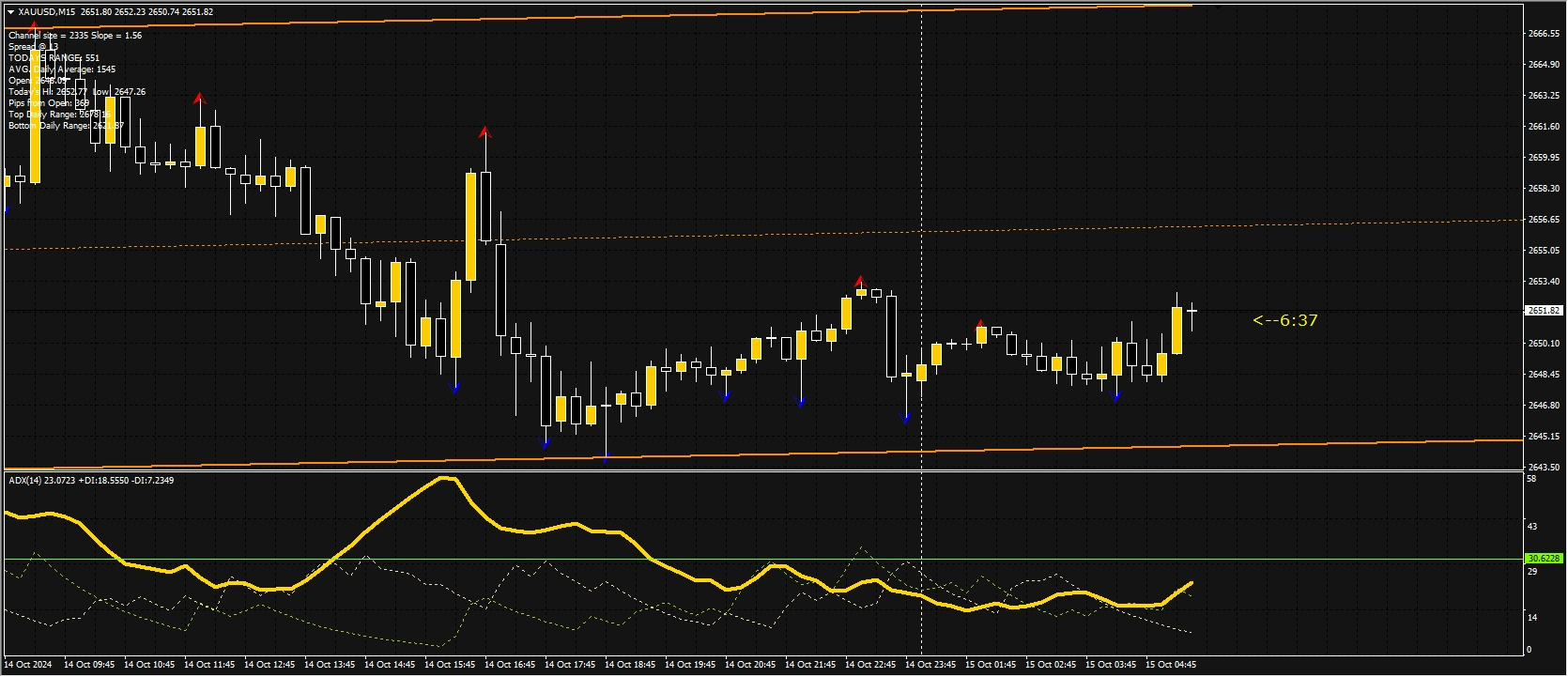Select the blue arrow below the 03:45 candle low
This screenshot has width=1568, height=677.
[x=1116, y=397]
